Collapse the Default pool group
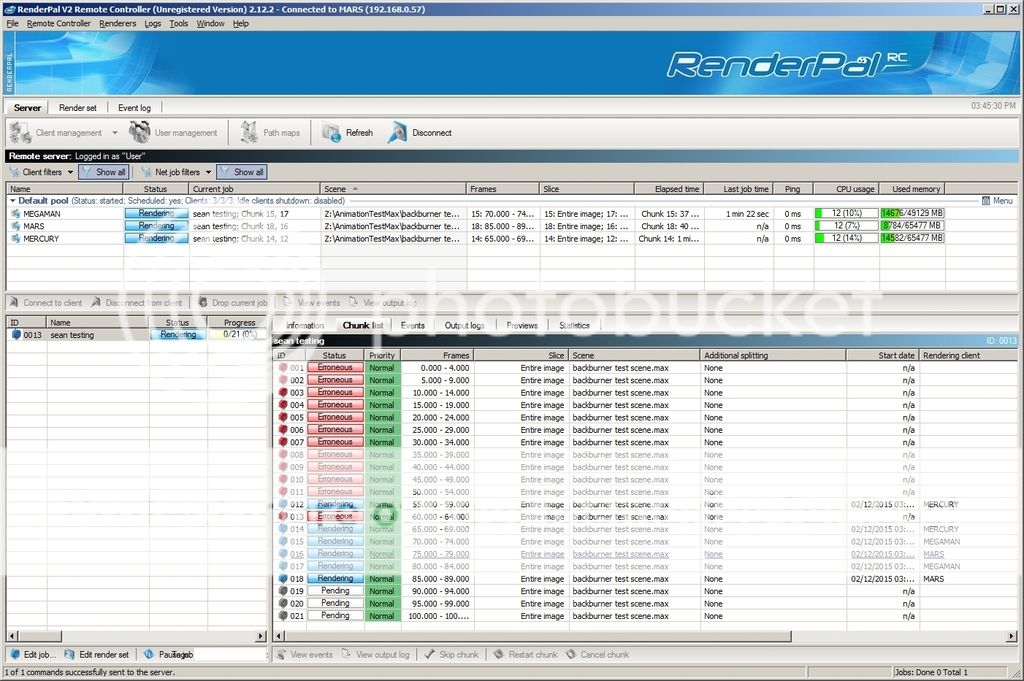The width and height of the screenshot is (1024, 681). [x=12, y=201]
